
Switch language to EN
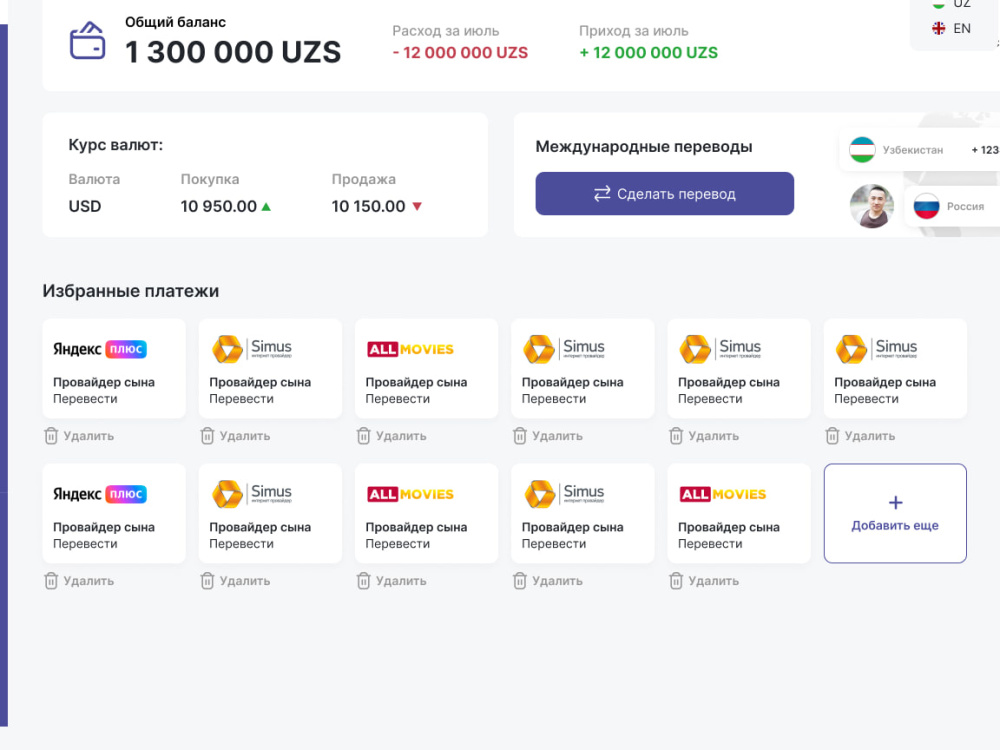click(952, 29)
